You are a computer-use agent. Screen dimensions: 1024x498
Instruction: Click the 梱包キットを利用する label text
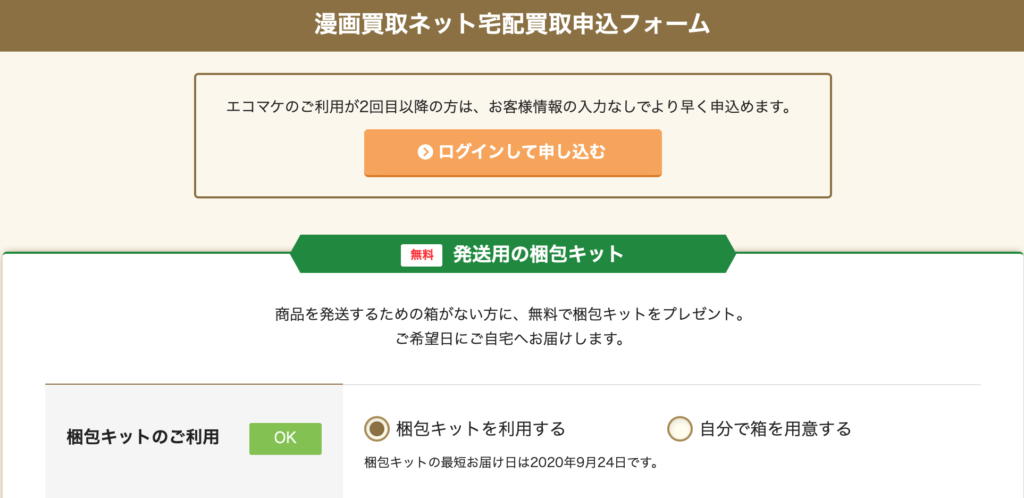click(x=481, y=429)
